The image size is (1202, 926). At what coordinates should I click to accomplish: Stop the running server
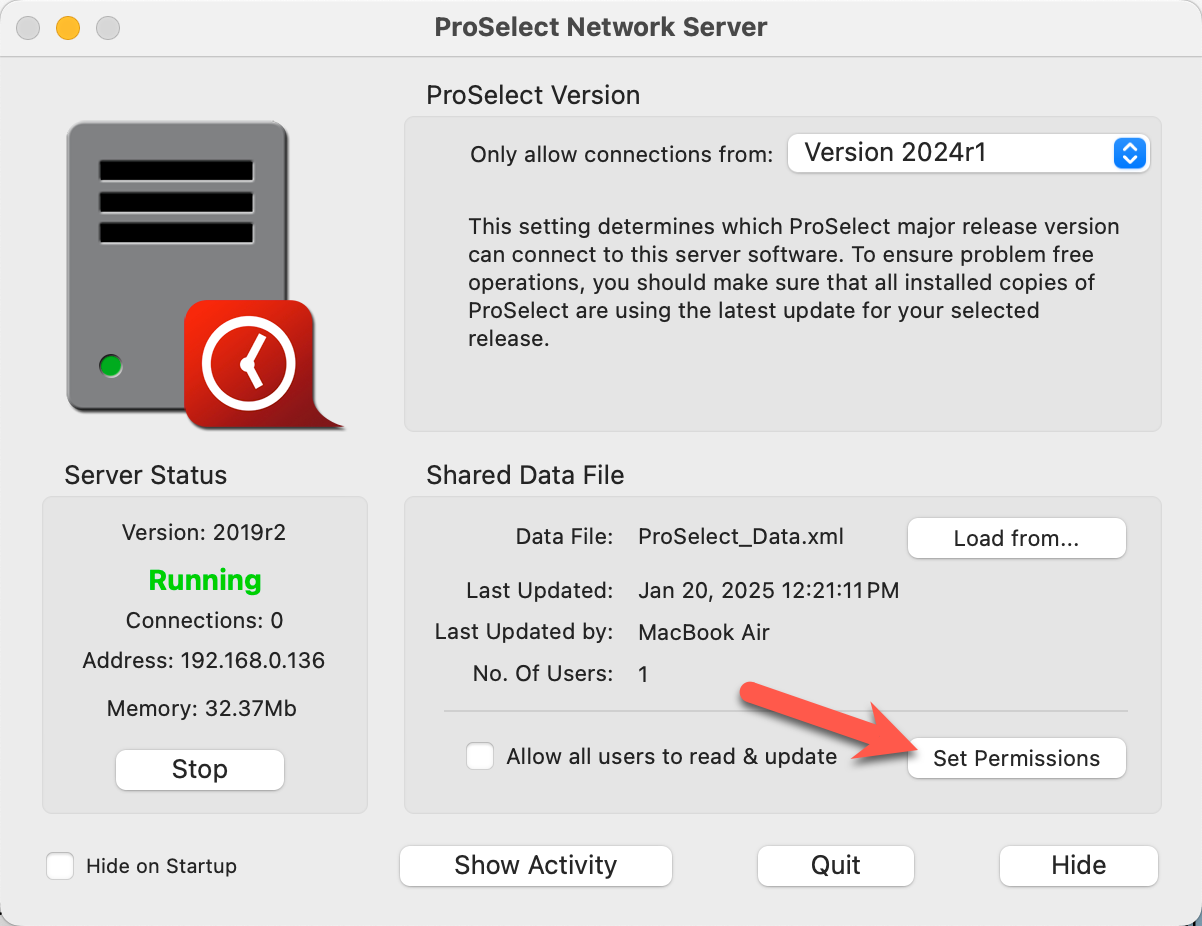tap(200, 769)
